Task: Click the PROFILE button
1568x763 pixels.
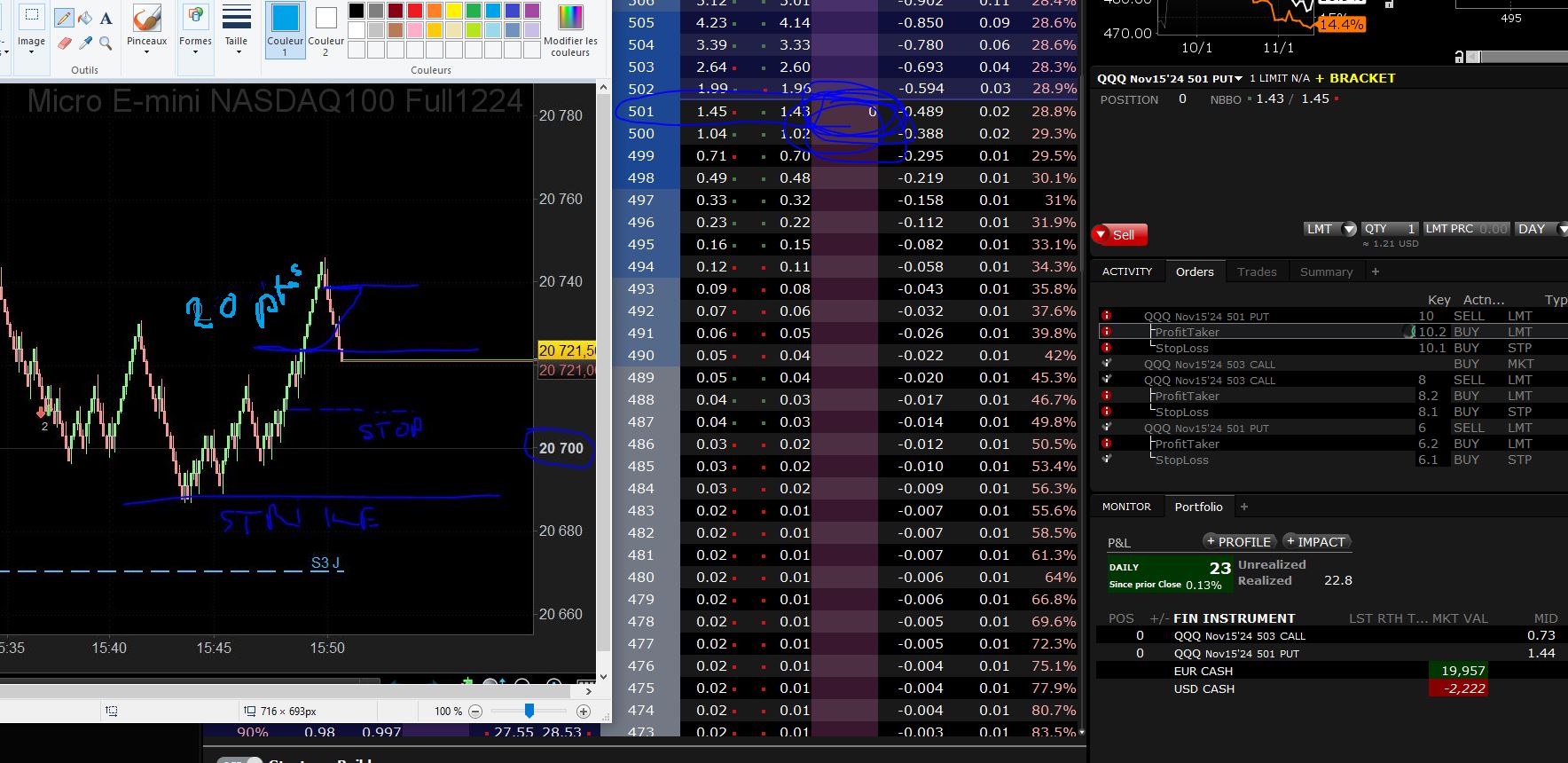Action: pos(1239,541)
